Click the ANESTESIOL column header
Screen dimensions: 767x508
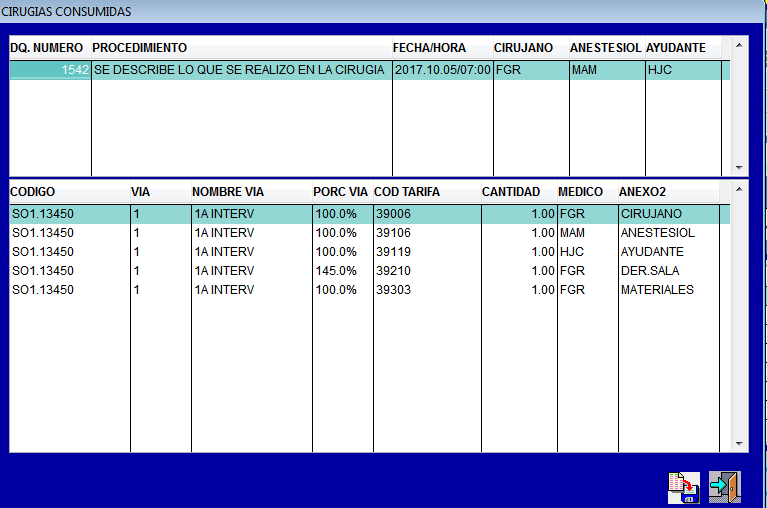[605, 48]
